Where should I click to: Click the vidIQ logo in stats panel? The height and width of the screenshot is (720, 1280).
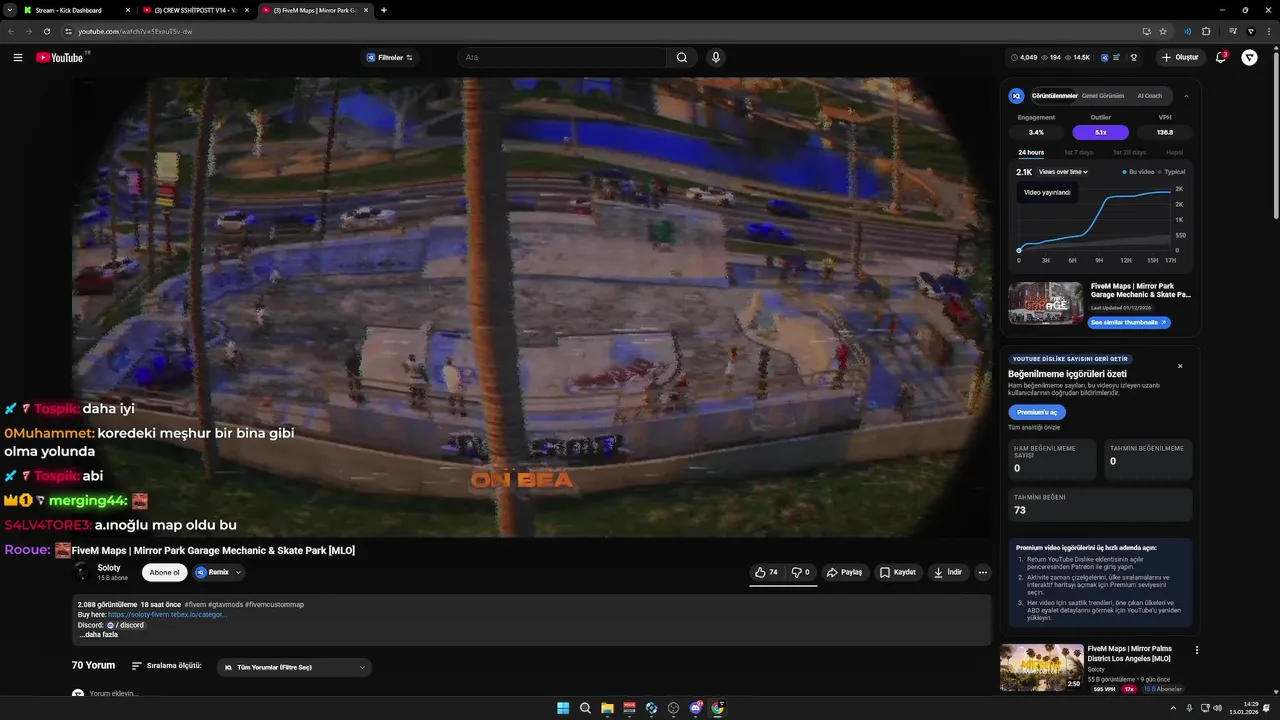(x=1017, y=96)
